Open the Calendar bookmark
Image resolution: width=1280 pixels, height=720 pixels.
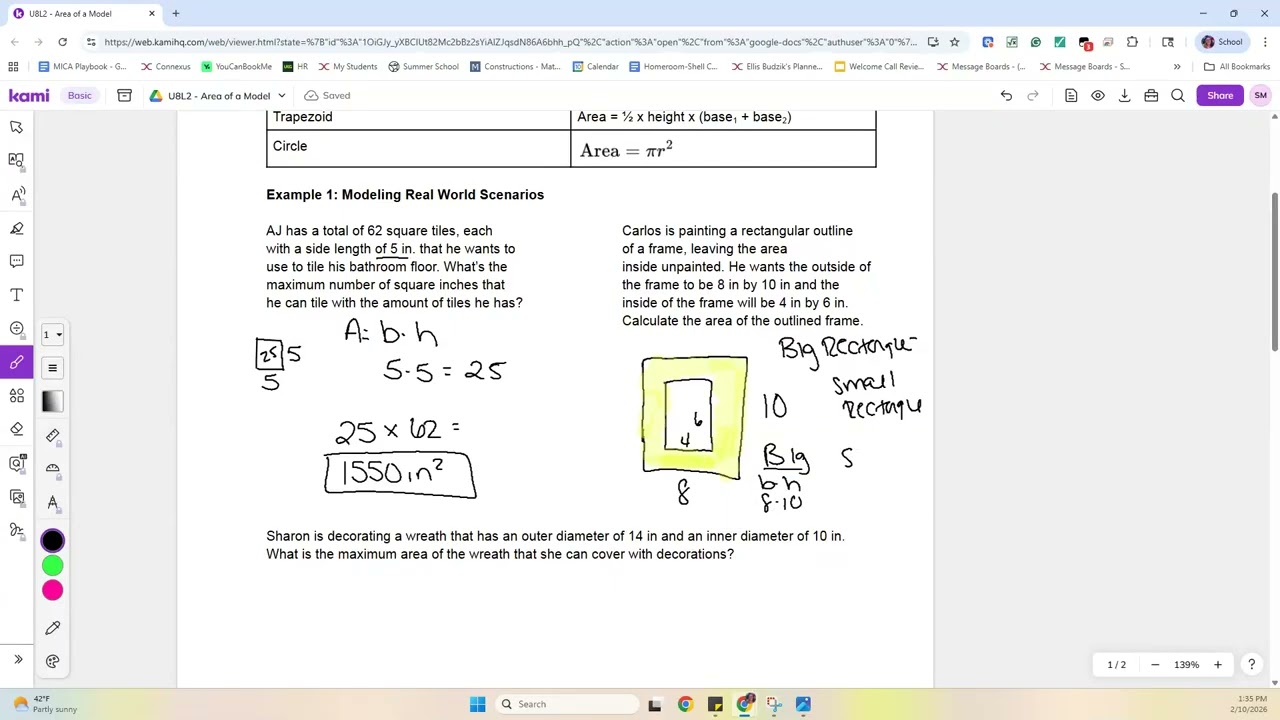click(x=596, y=67)
